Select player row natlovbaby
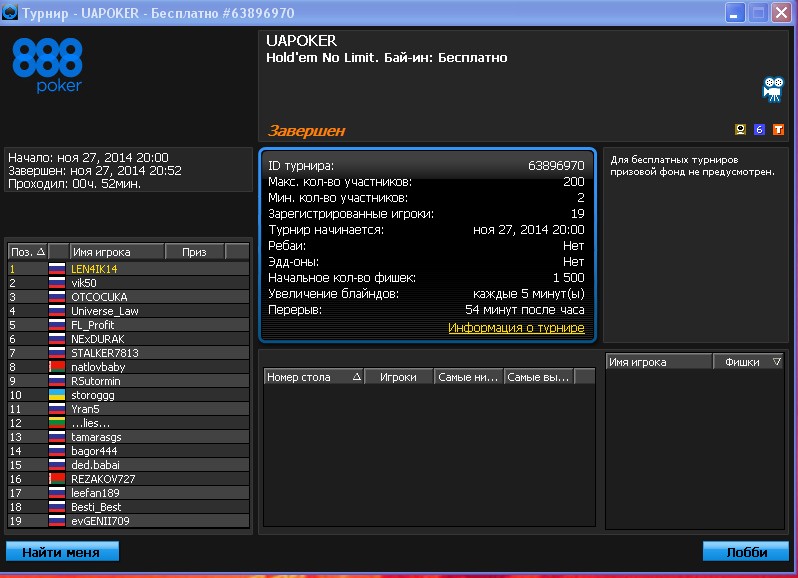The image size is (798, 578). (129, 366)
